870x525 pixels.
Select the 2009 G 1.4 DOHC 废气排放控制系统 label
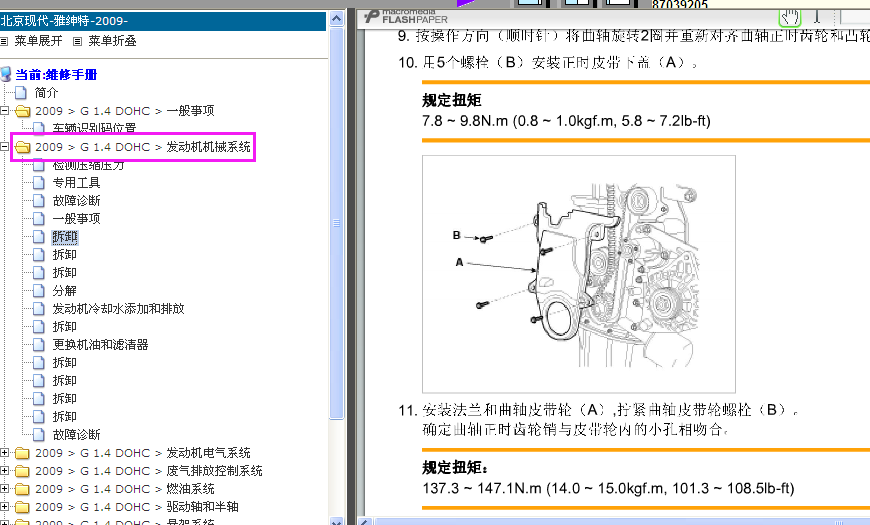coord(149,471)
